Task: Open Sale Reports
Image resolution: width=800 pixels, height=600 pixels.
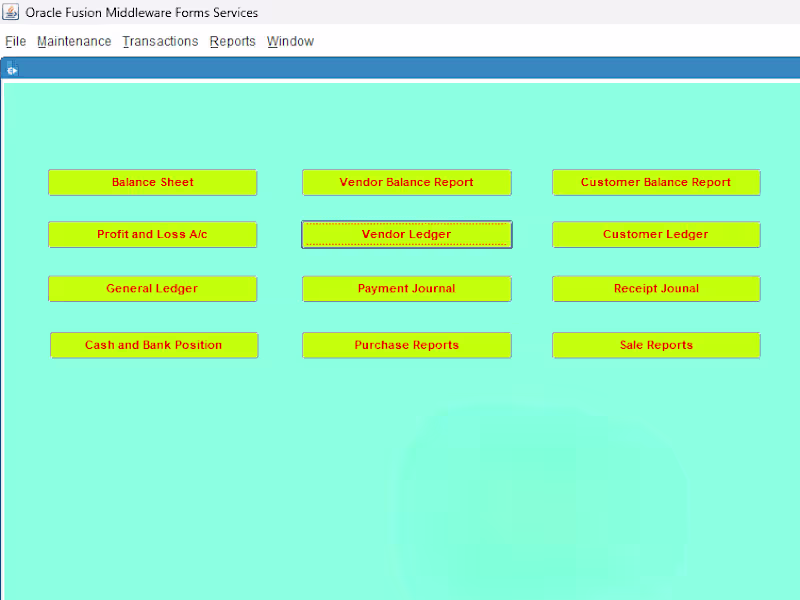Action: click(x=656, y=345)
